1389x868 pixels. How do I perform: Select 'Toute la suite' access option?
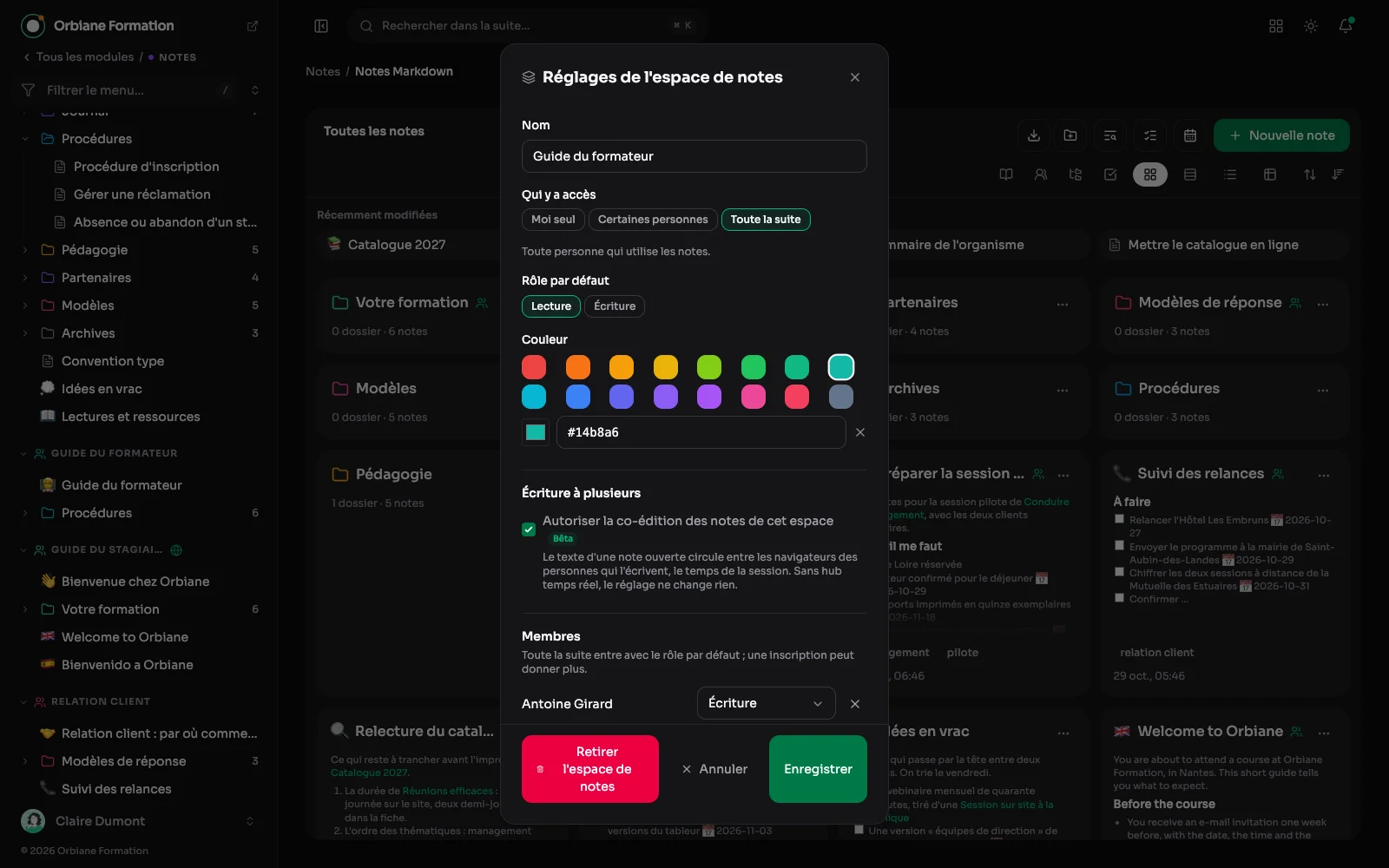(766, 220)
